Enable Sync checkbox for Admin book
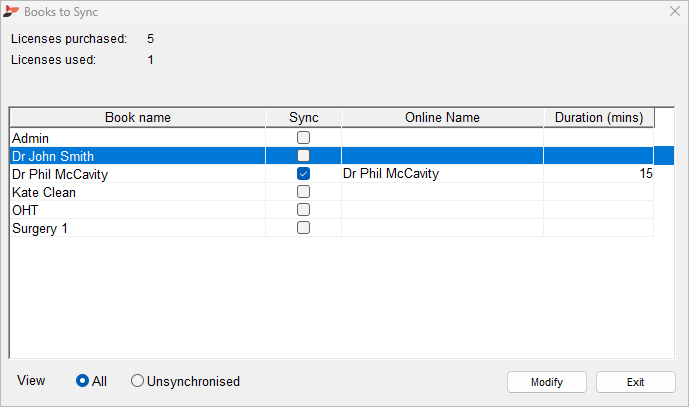This screenshot has height=407, width=689. pyautogui.click(x=304, y=138)
